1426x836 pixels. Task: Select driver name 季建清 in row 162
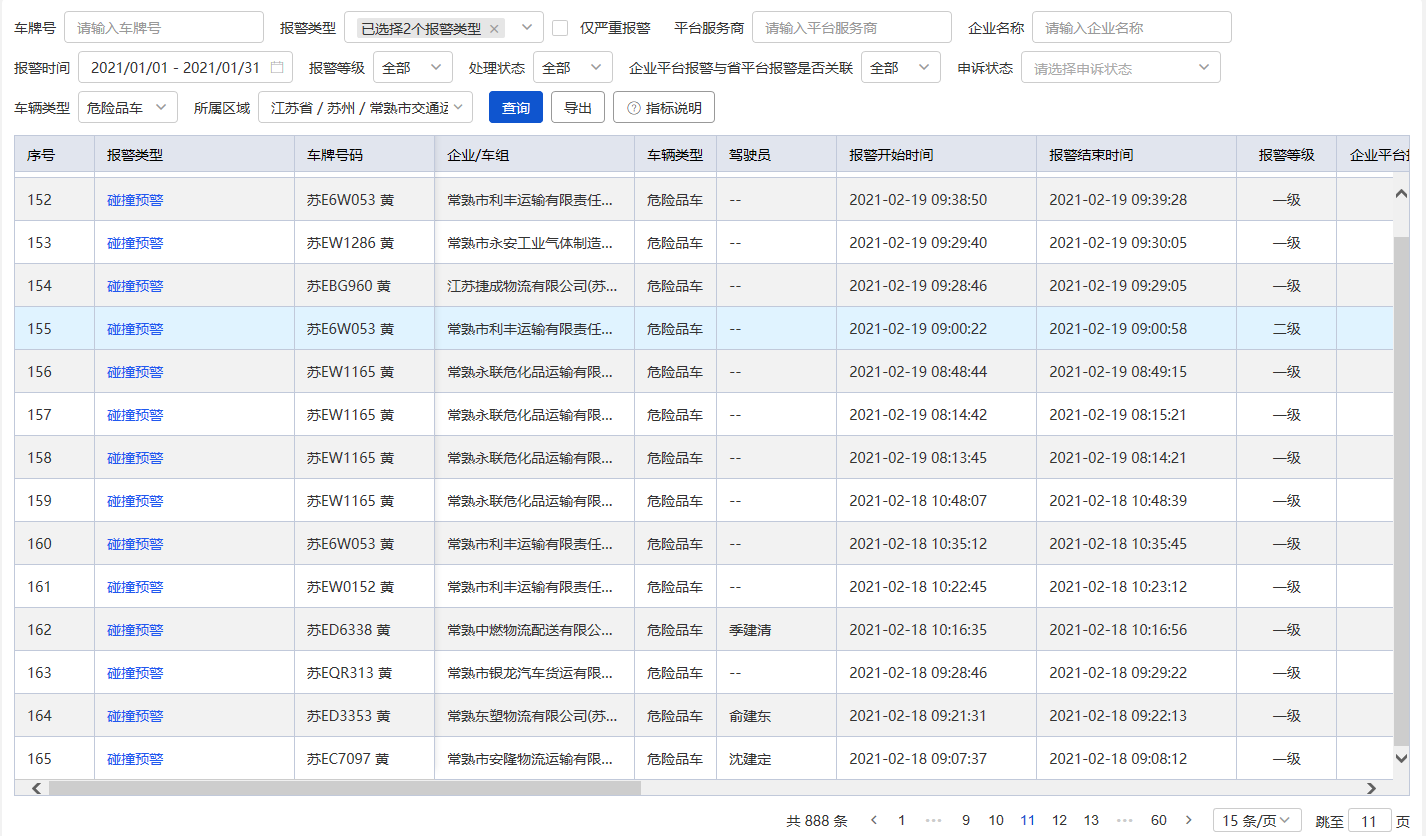click(751, 630)
